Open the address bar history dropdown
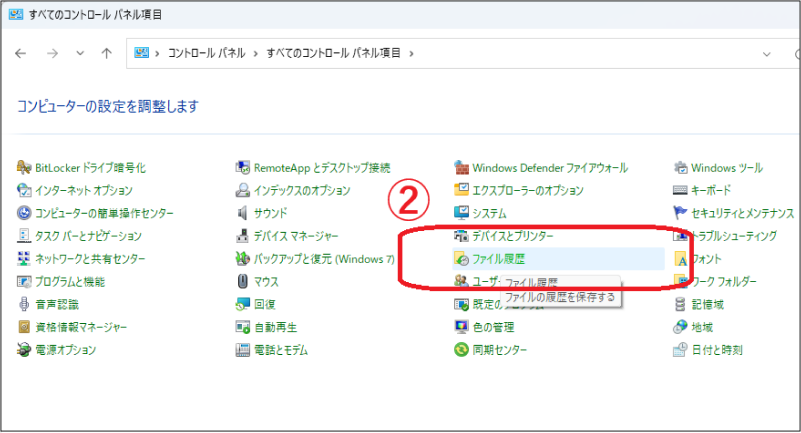This screenshot has width=801, height=433. coord(767,54)
